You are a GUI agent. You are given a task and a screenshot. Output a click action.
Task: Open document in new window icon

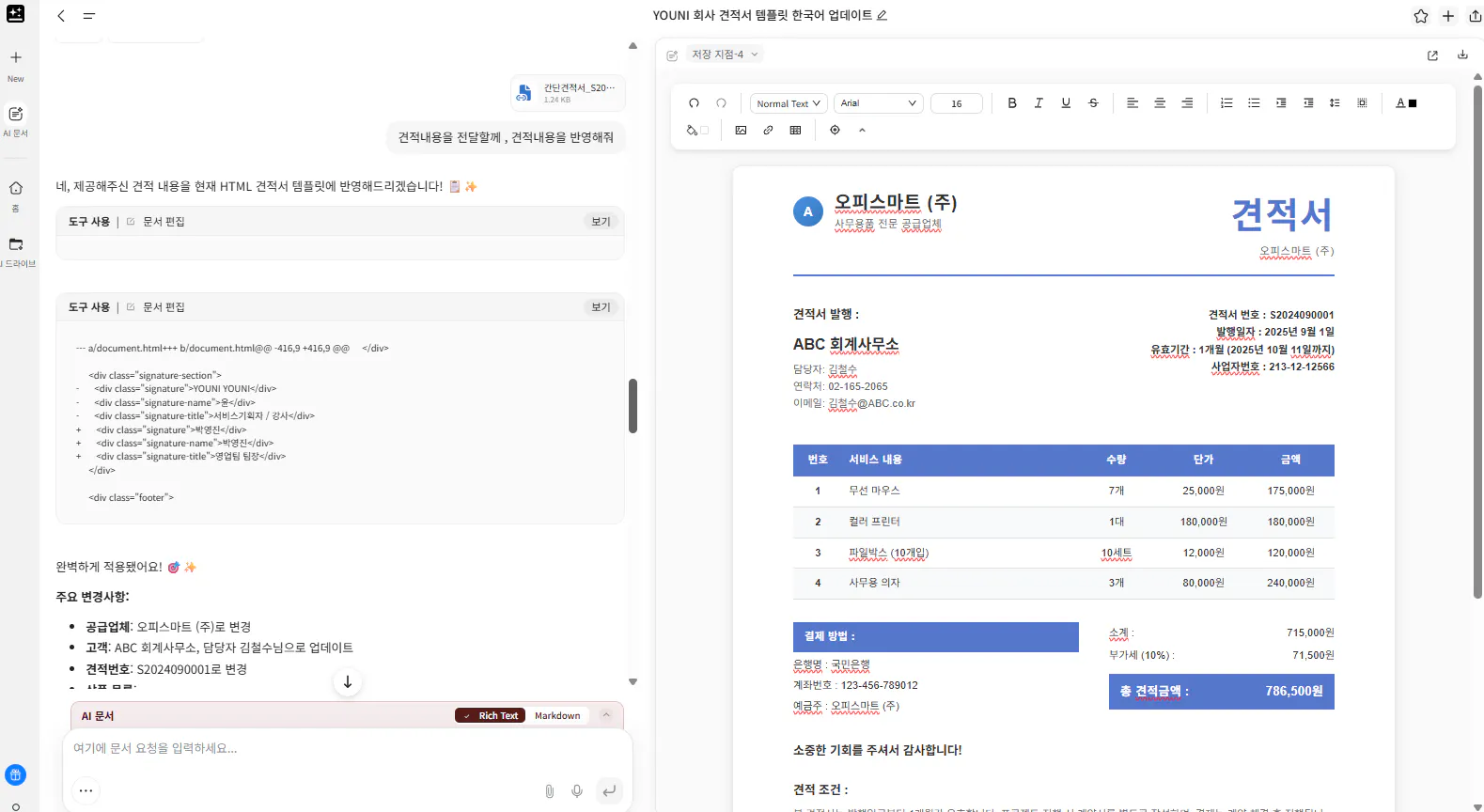pyautogui.click(x=1432, y=55)
